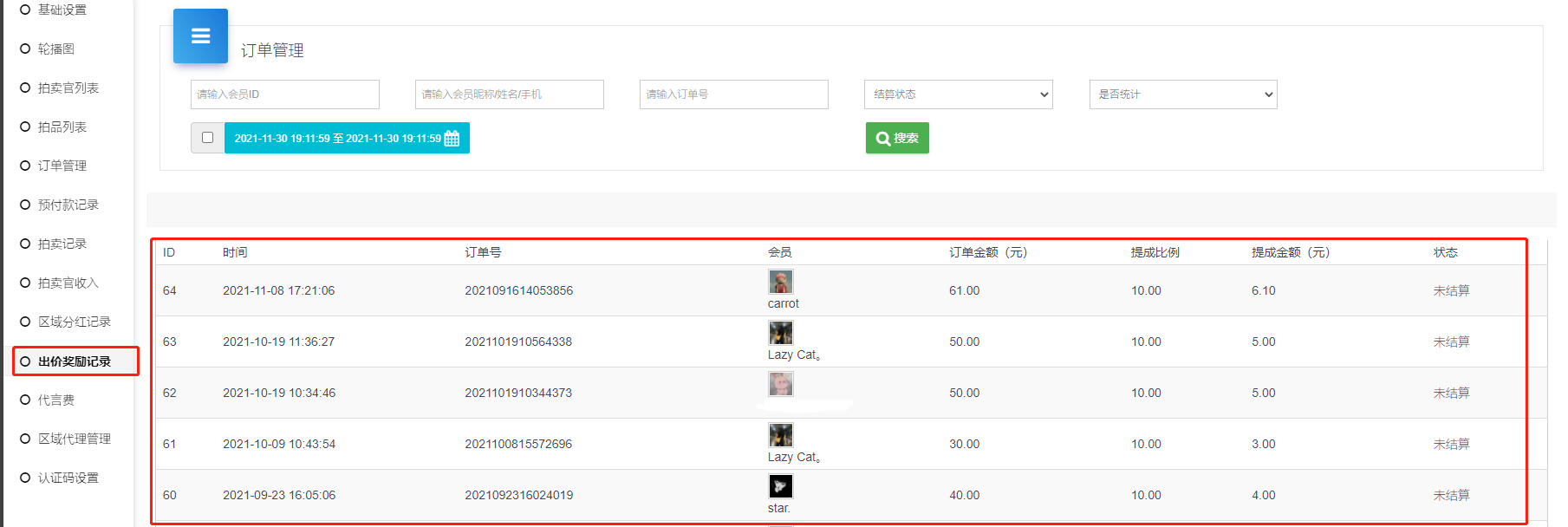
Task: Click the blue hamburger menu icon
Action: [x=200, y=36]
